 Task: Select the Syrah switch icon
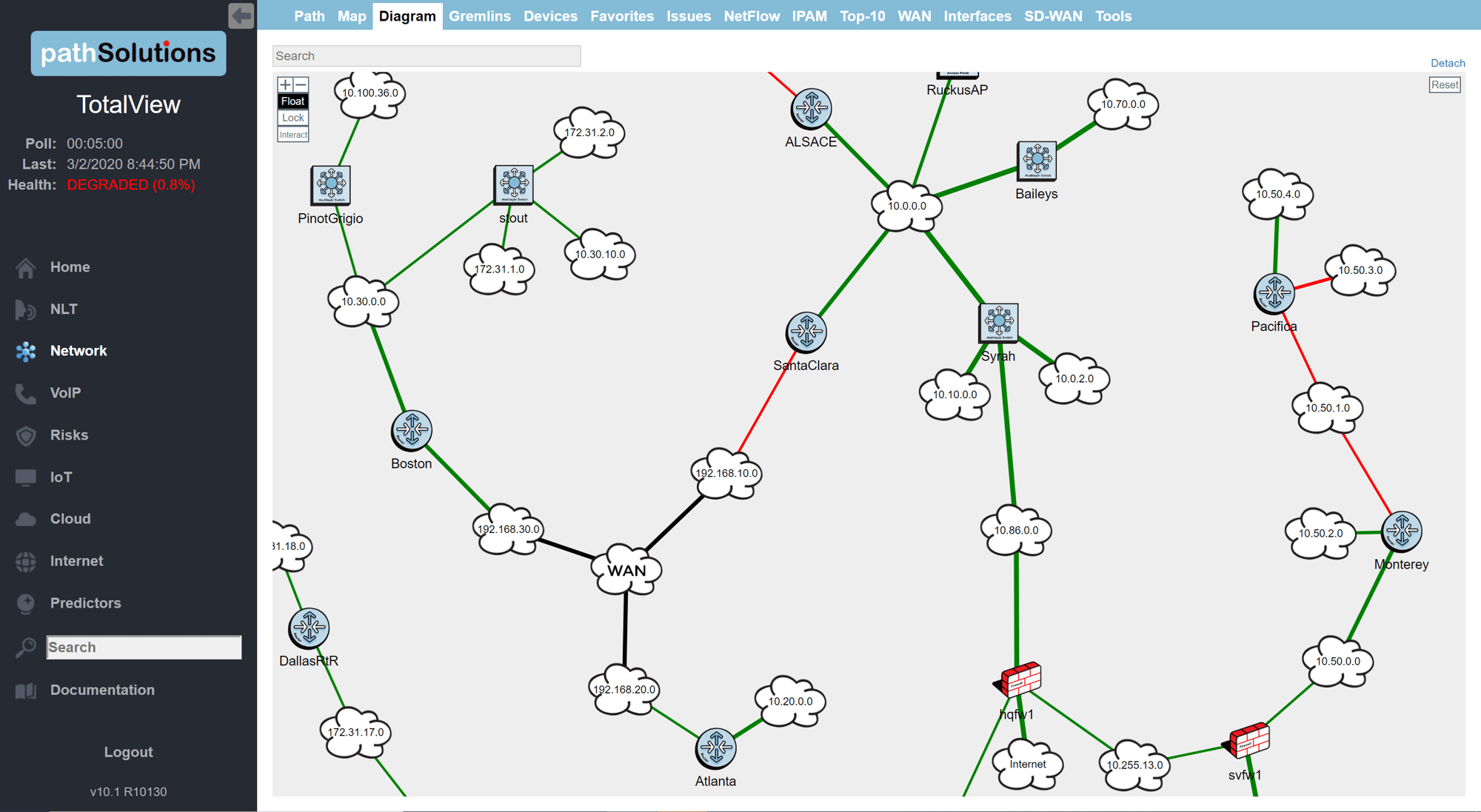pos(999,323)
